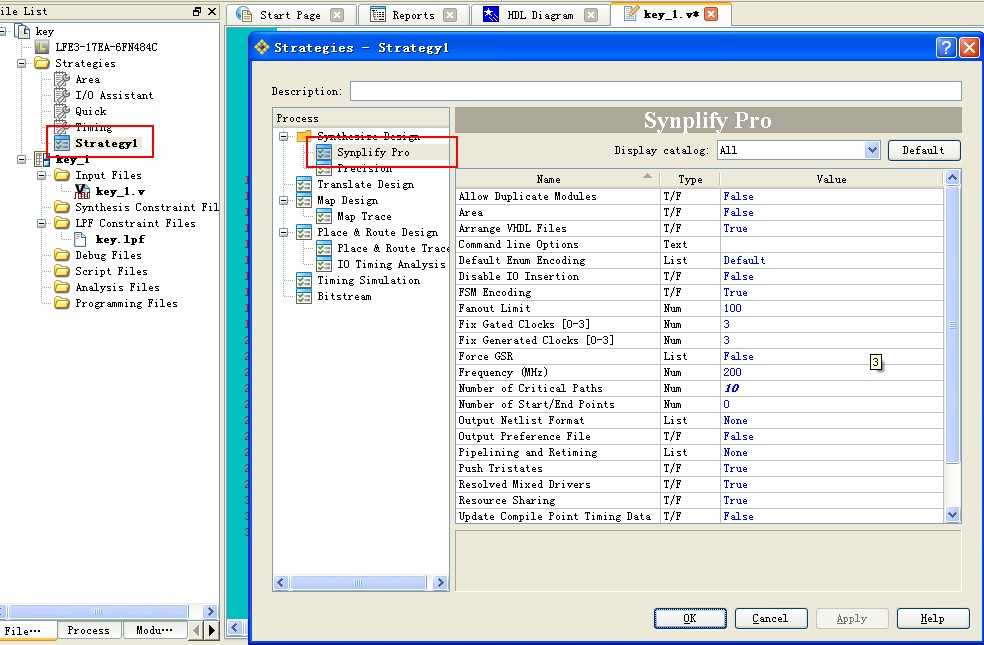The width and height of the screenshot is (984, 645).
Task: Click the key_1 implementation icon
Action: click(42, 159)
